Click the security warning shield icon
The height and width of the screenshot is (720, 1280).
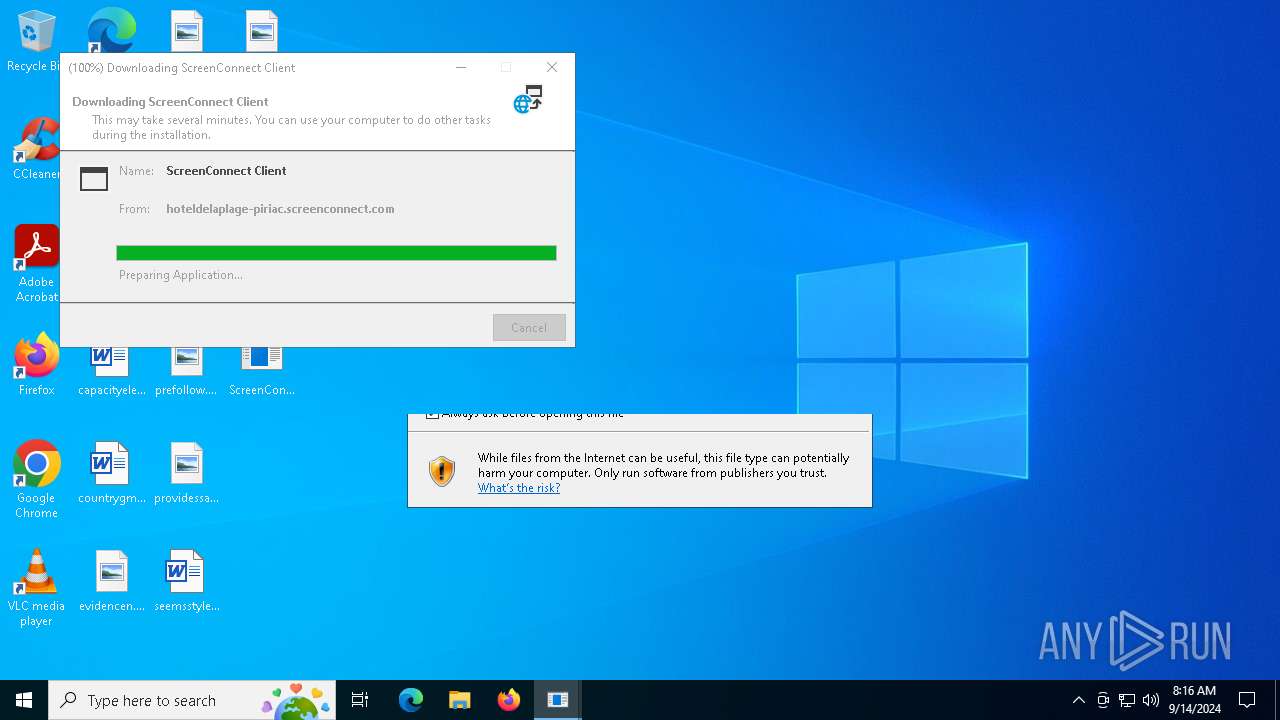pos(441,471)
